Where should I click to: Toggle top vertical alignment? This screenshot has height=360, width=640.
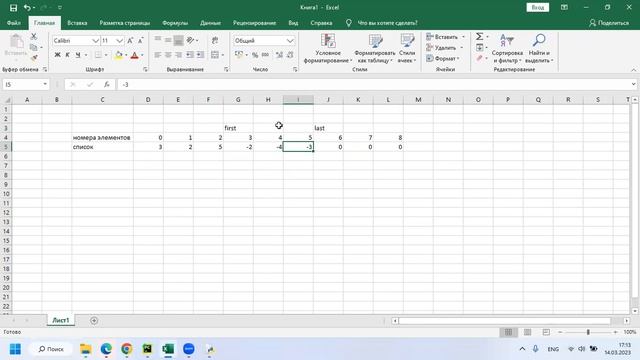[x=158, y=40]
